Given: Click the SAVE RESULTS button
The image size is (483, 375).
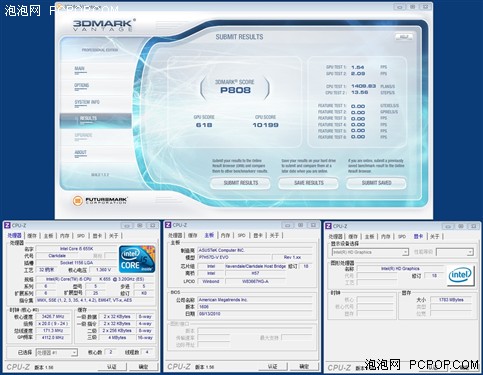Looking at the screenshot, I should (x=308, y=183).
